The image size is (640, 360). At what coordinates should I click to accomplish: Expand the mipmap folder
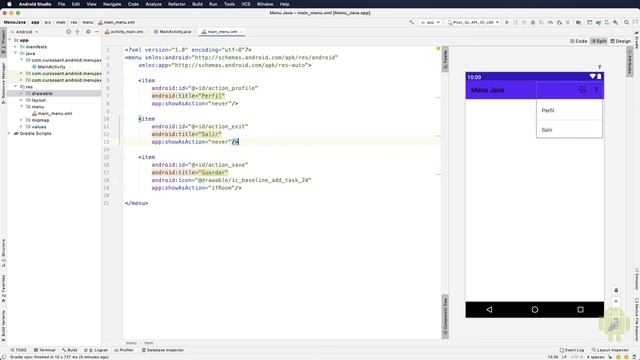[x=21, y=120]
